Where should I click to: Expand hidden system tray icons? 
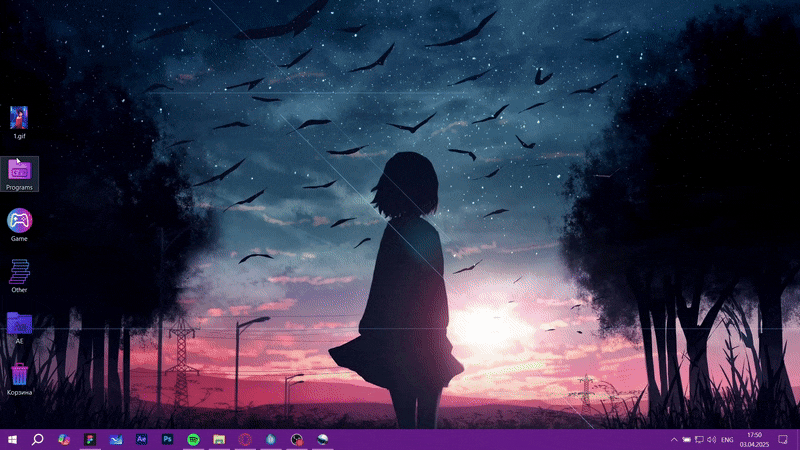(674, 440)
